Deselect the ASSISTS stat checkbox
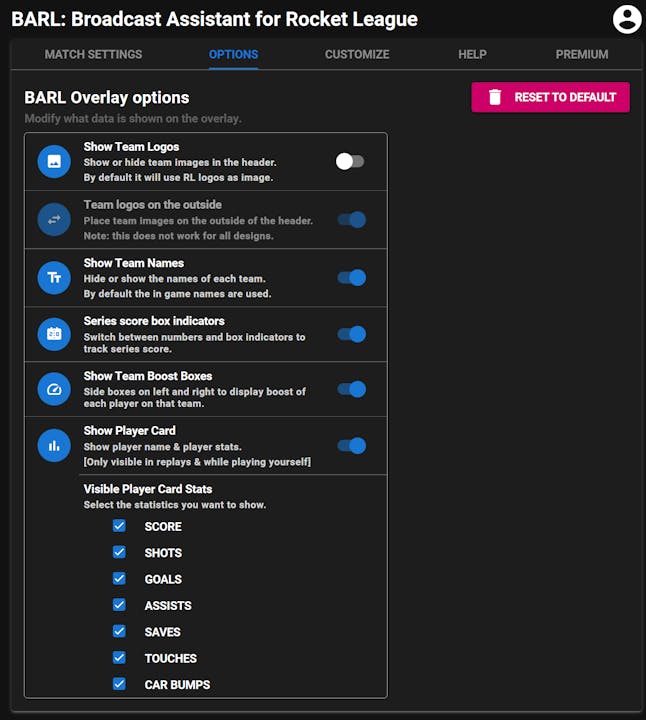The height and width of the screenshot is (720, 646). click(x=120, y=605)
